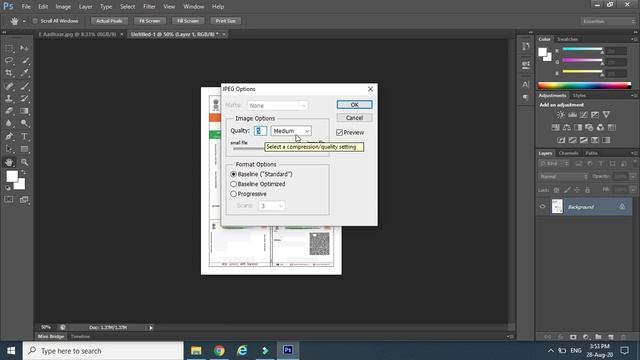Viewport: 640px width, 360px height.
Task: Select the Gradient tool
Action: click(24, 111)
